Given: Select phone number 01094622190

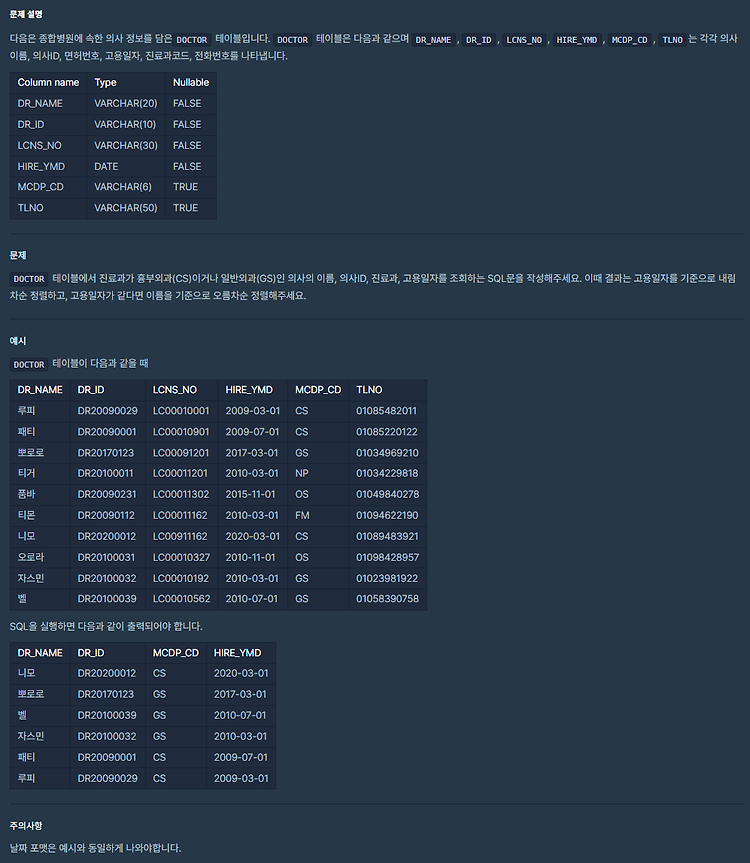Looking at the screenshot, I should [387, 515].
